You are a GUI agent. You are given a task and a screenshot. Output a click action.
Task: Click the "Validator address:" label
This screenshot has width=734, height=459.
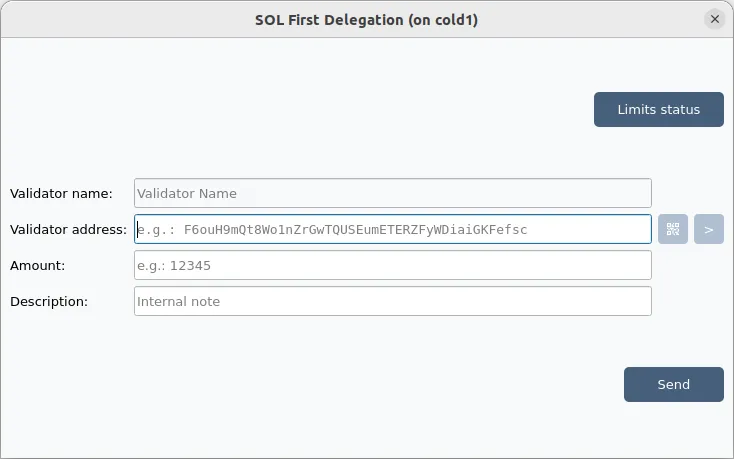(68, 230)
